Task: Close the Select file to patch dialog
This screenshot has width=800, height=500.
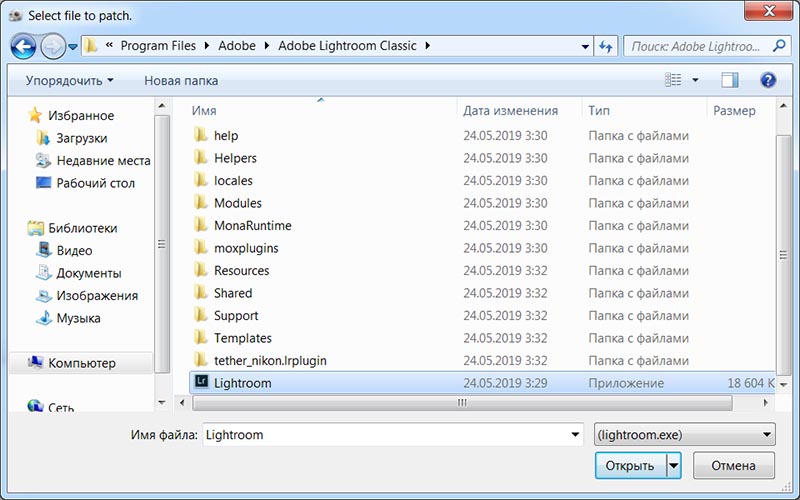Action: click(768, 10)
